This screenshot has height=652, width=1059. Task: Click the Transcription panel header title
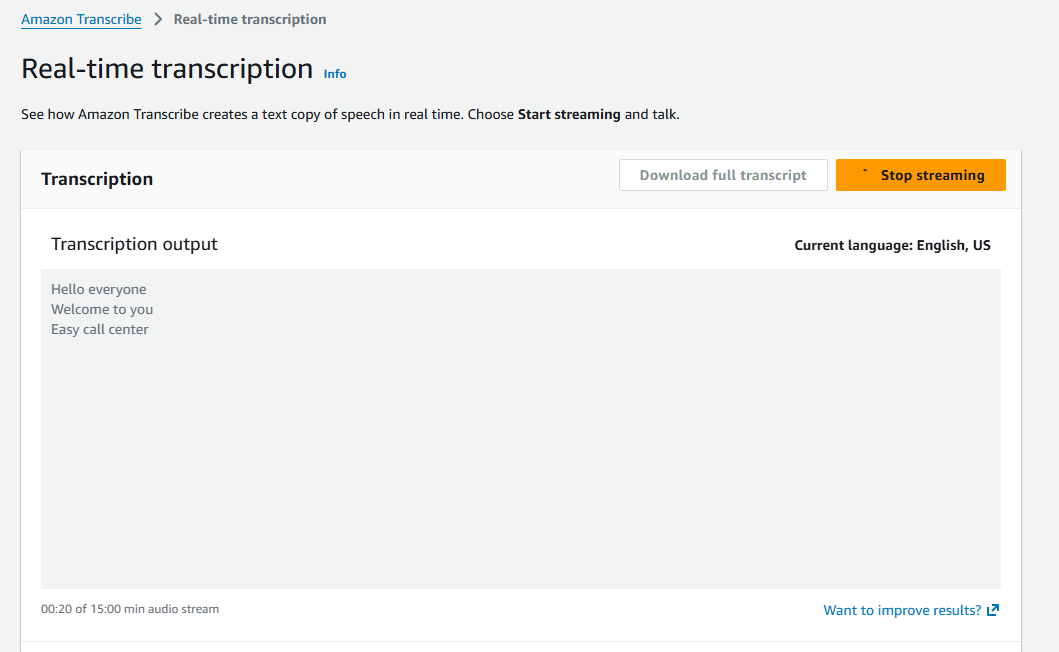(x=97, y=179)
